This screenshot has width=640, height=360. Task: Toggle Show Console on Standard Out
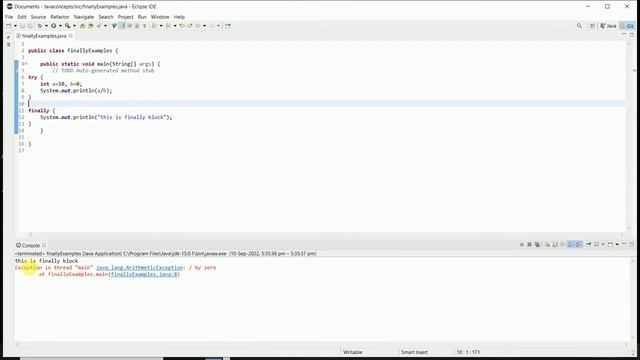click(x=571, y=244)
